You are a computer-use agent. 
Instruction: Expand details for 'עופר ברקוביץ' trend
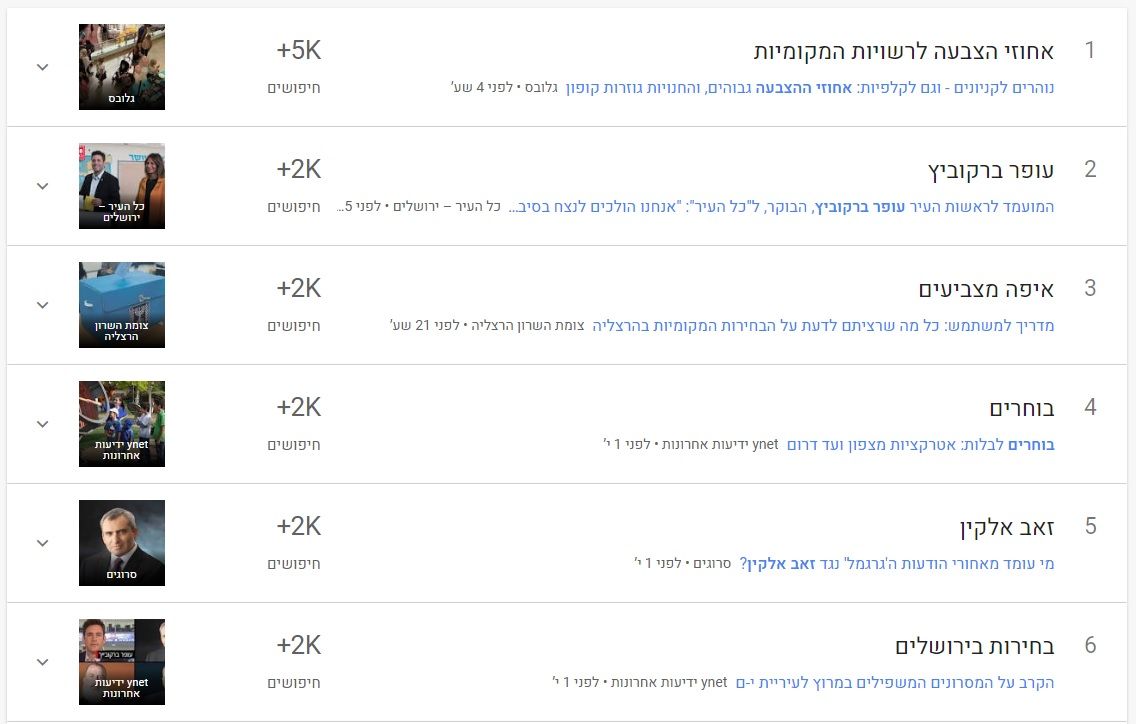42,185
